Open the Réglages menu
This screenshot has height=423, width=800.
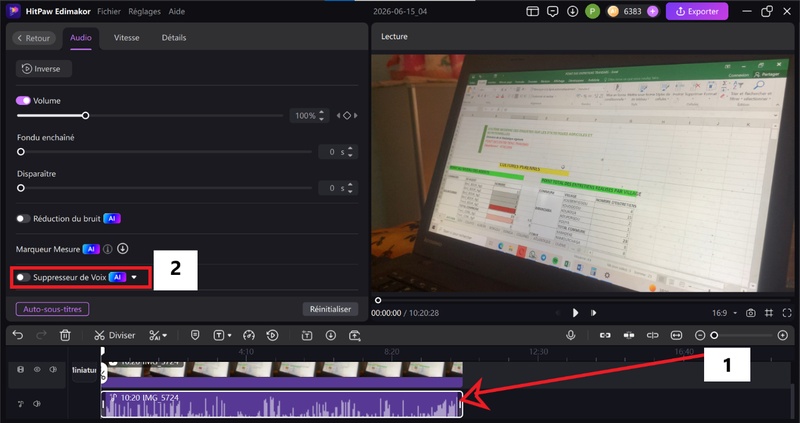tap(144, 11)
